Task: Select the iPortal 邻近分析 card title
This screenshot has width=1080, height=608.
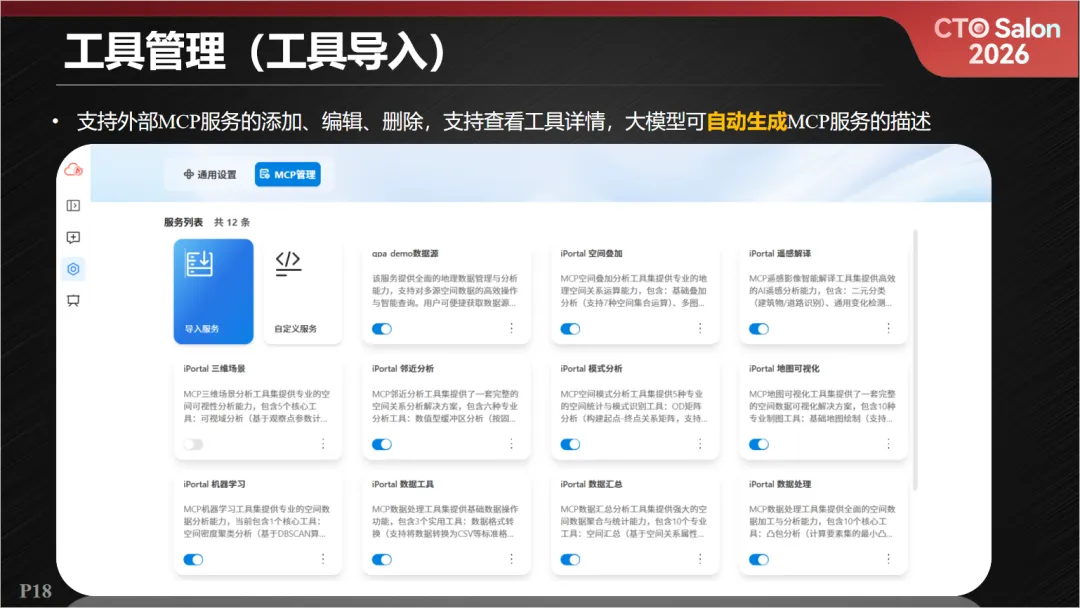Action: 403,368
